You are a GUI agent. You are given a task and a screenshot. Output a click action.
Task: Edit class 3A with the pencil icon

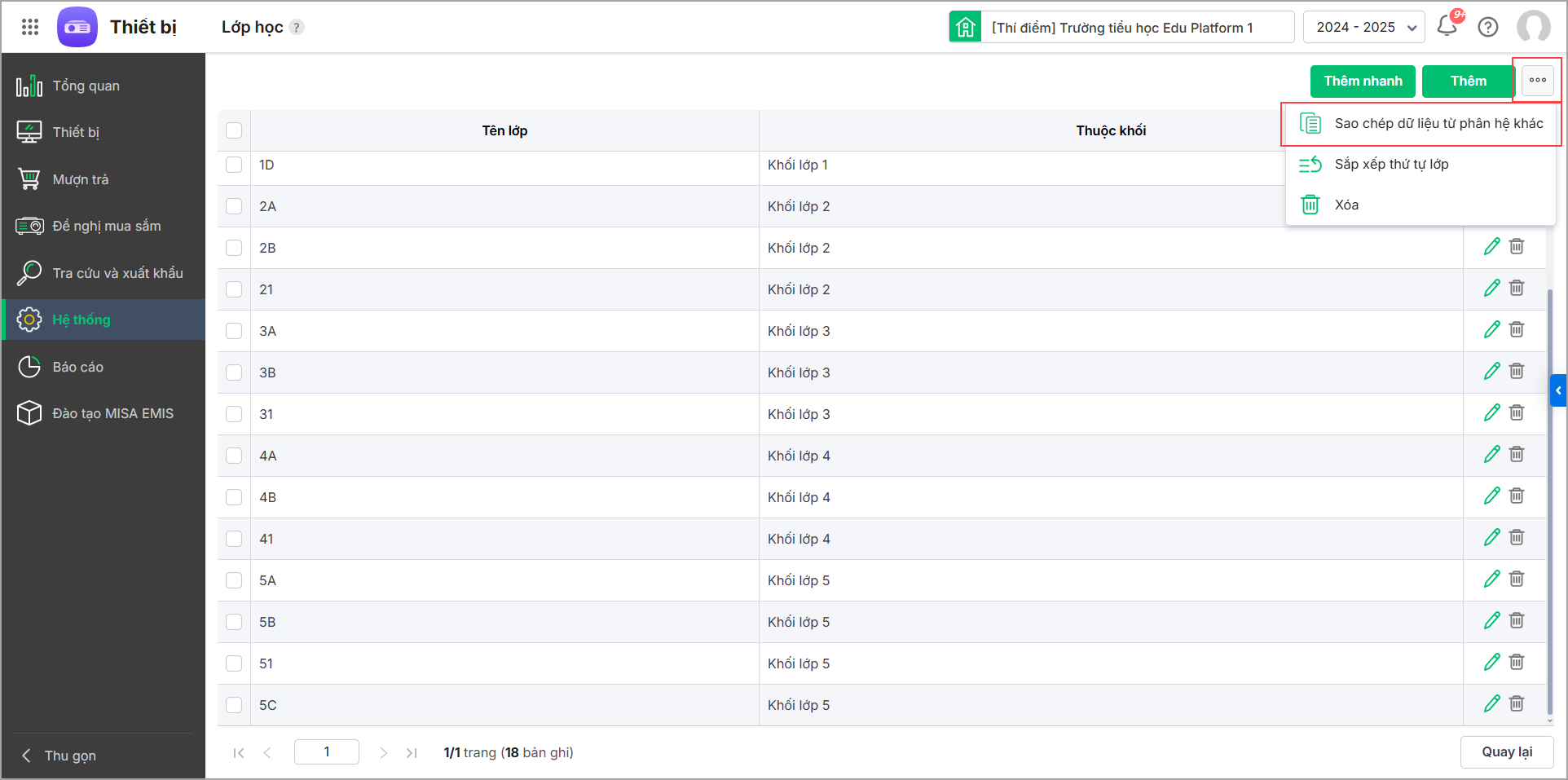coord(1492,330)
